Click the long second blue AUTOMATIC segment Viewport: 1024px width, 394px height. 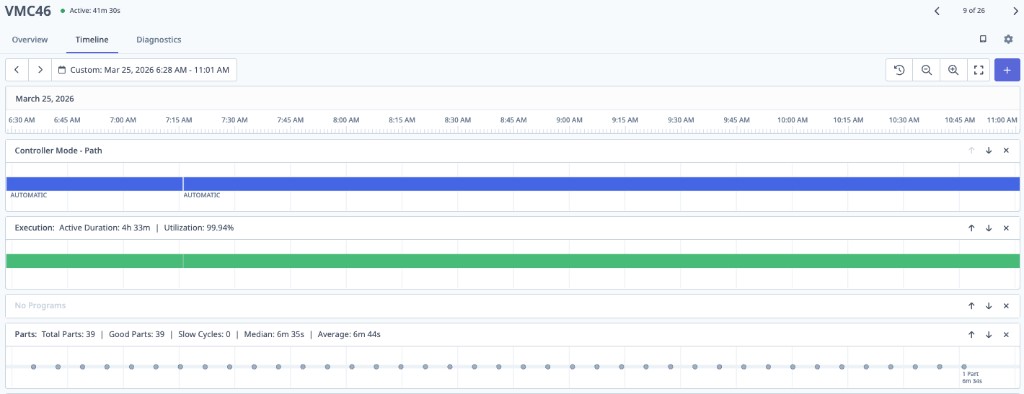click(601, 184)
